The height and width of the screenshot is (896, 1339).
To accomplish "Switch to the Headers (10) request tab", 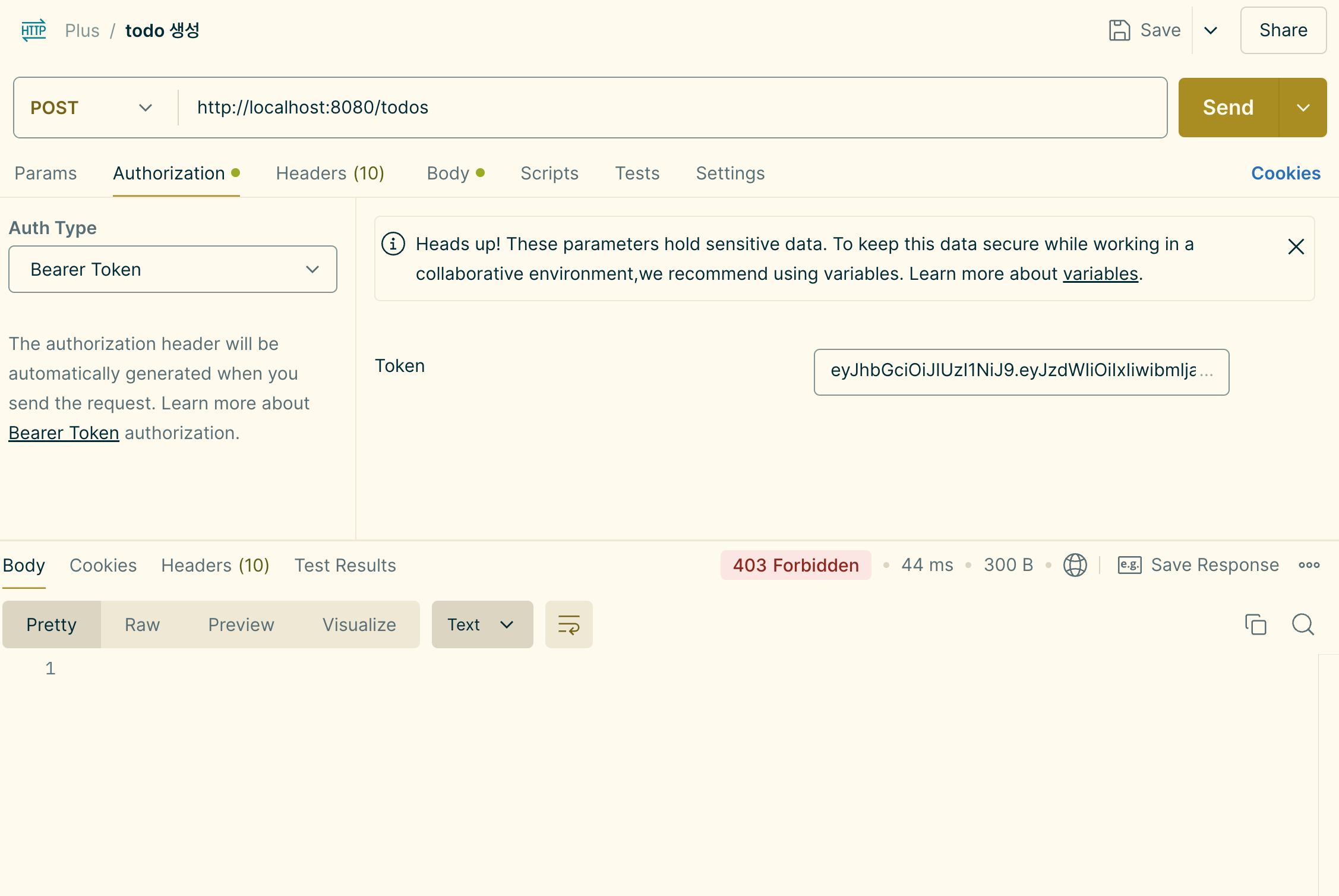I will [330, 173].
